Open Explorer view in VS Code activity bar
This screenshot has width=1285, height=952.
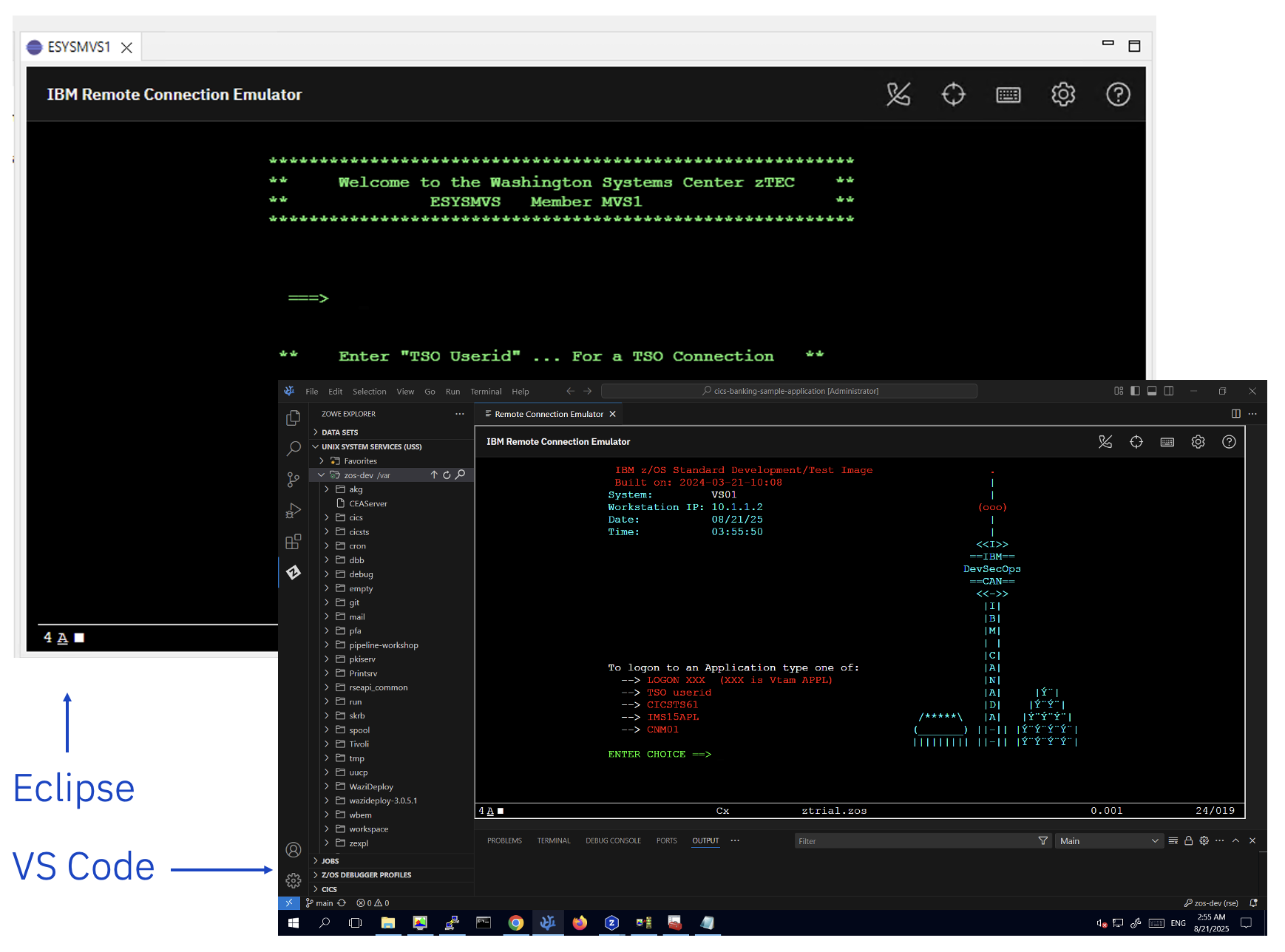pyautogui.click(x=294, y=418)
